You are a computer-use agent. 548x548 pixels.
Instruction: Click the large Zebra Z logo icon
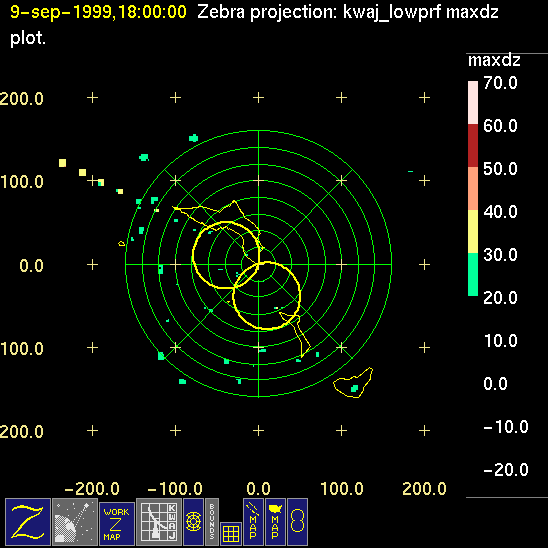click(28, 522)
